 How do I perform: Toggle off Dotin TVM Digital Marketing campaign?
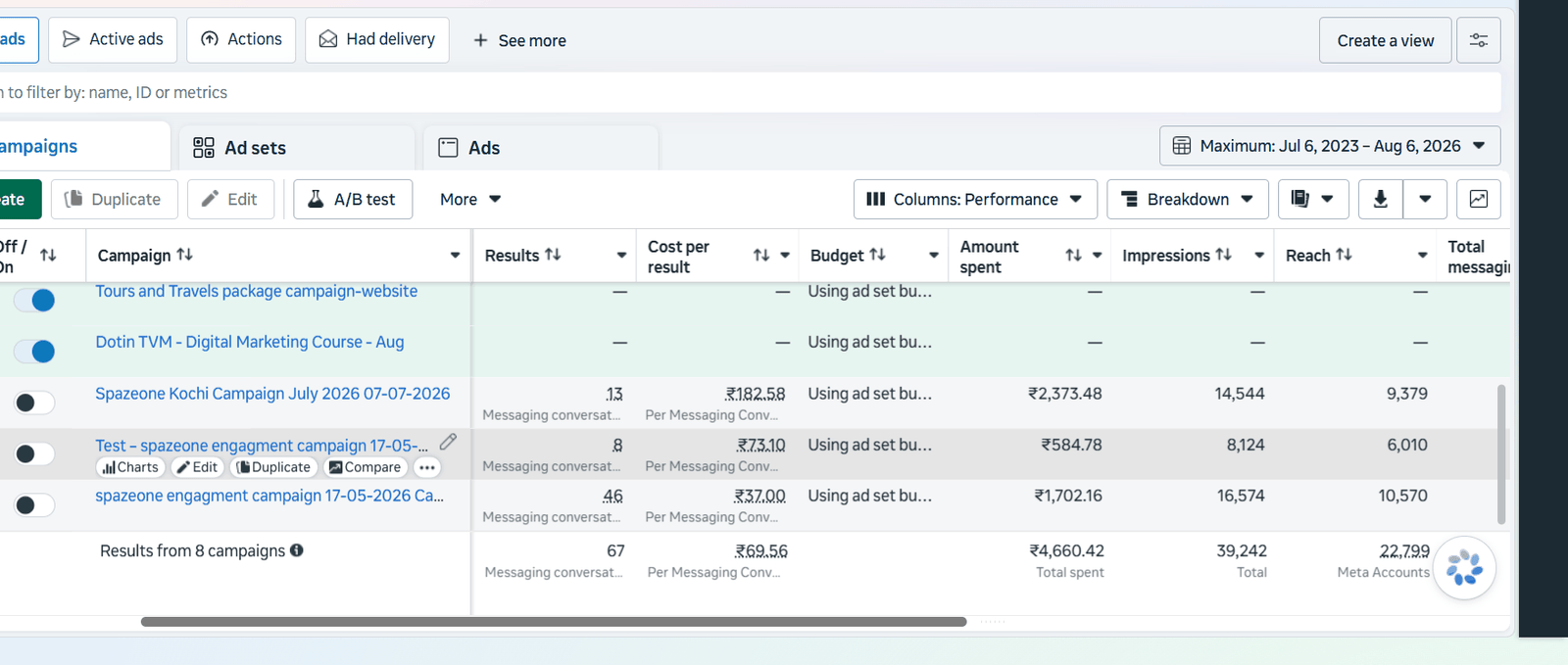coord(34,351)
